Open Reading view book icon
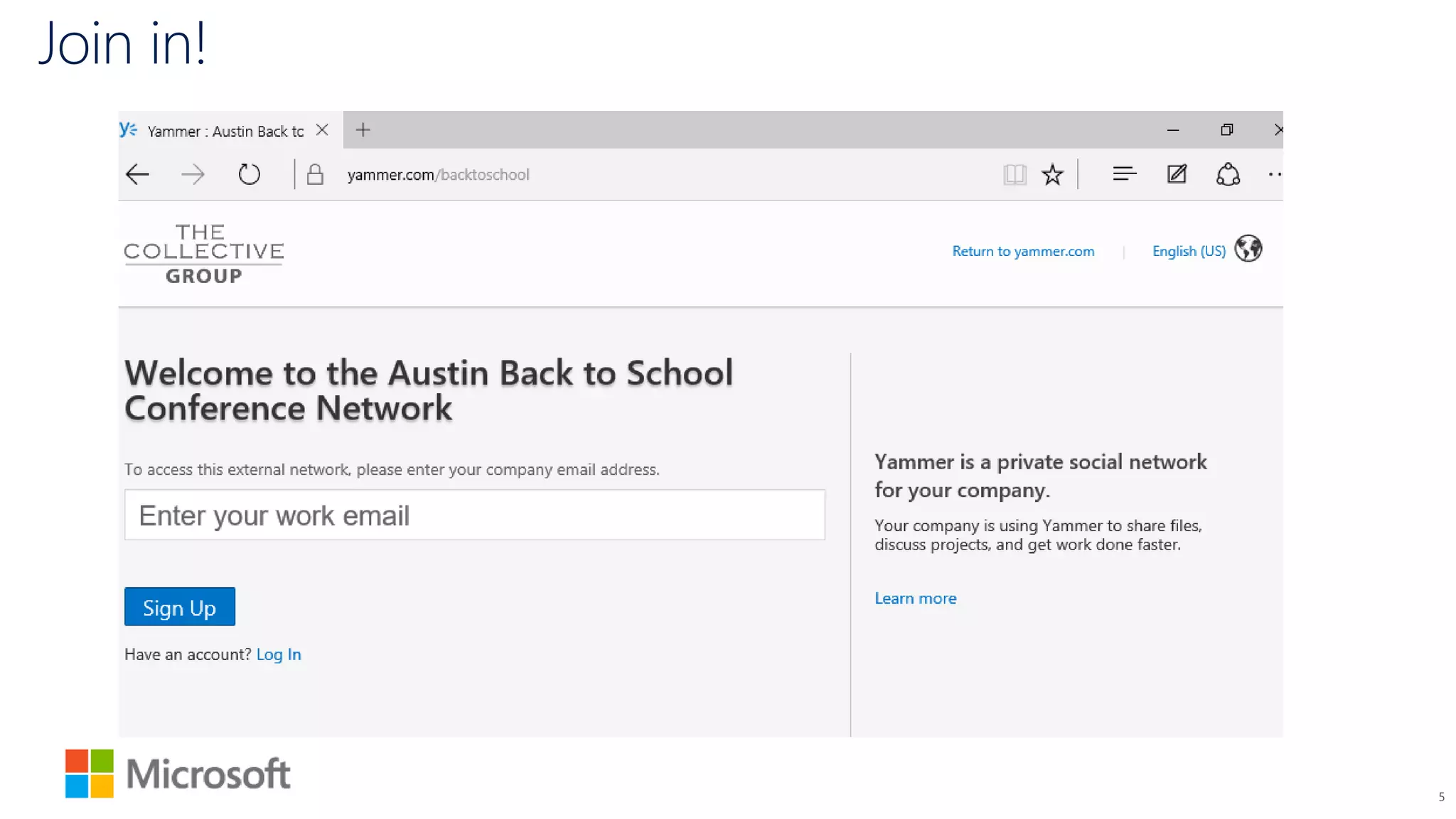1456x819 pixels. [1015, 174]
